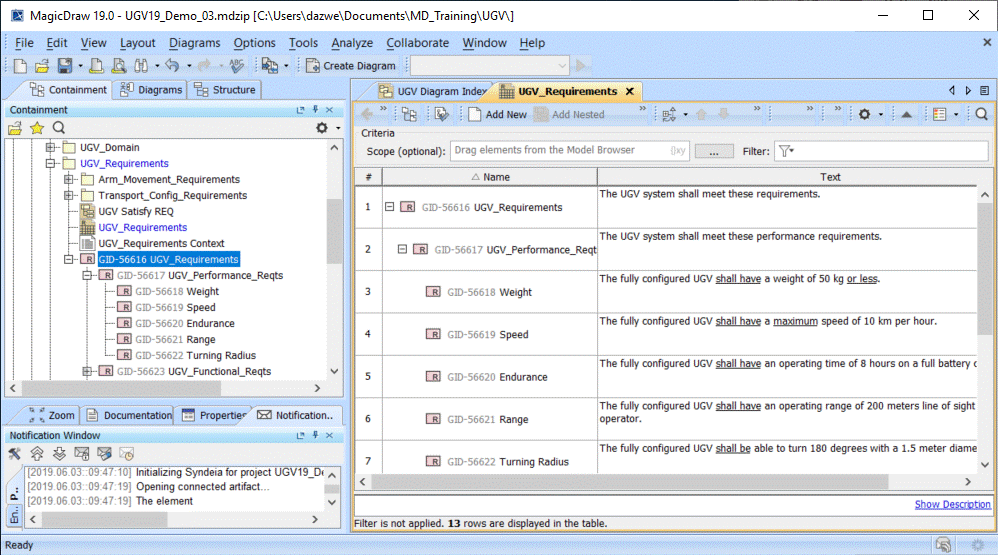
Task: Expand the Arm_Movement_Requirements folder
Action: (x=70, y=180)
